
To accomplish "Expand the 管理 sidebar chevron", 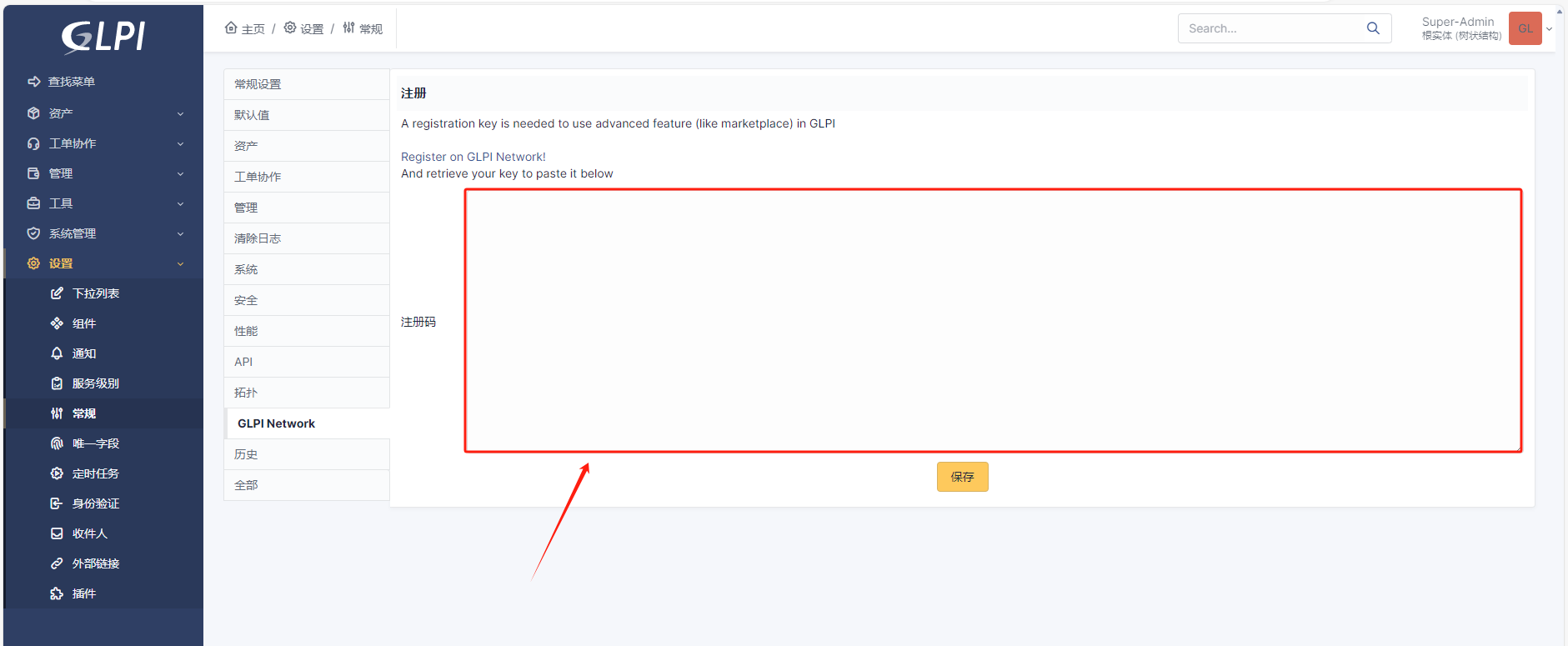I will coord(180,174).
